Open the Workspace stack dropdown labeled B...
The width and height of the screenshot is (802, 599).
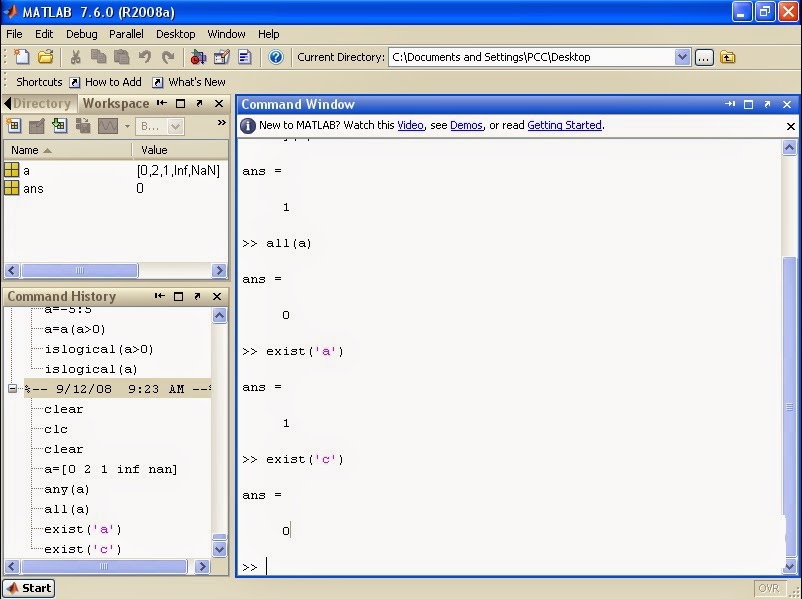[x=159, y=126]
